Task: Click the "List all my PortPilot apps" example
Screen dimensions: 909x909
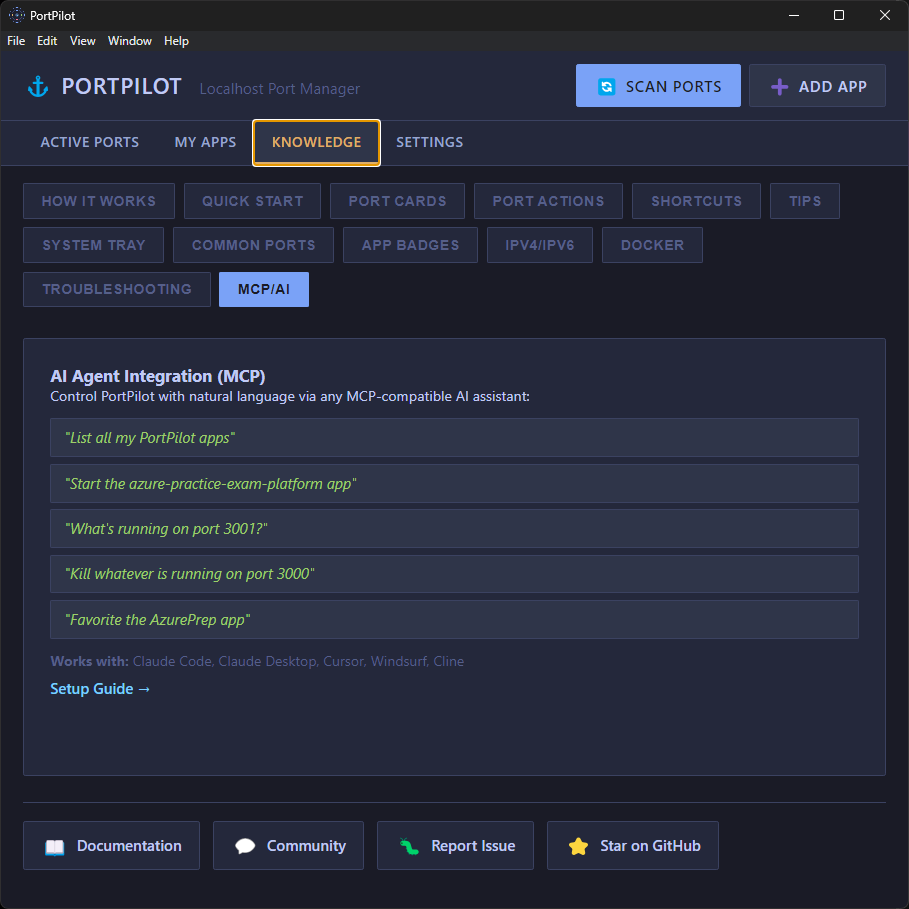Action: point(150,438)
